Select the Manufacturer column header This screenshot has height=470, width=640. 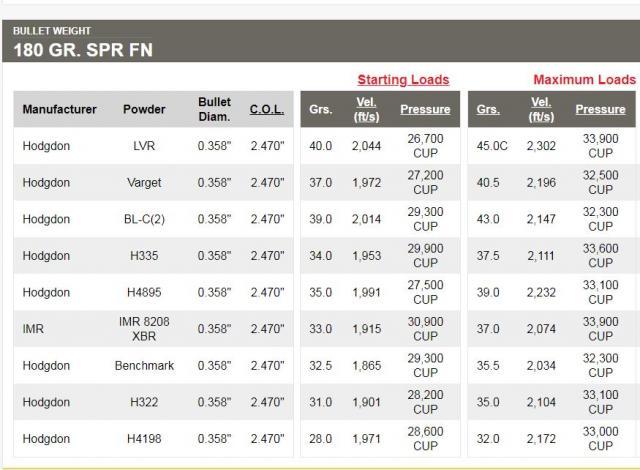coord(60,109)
